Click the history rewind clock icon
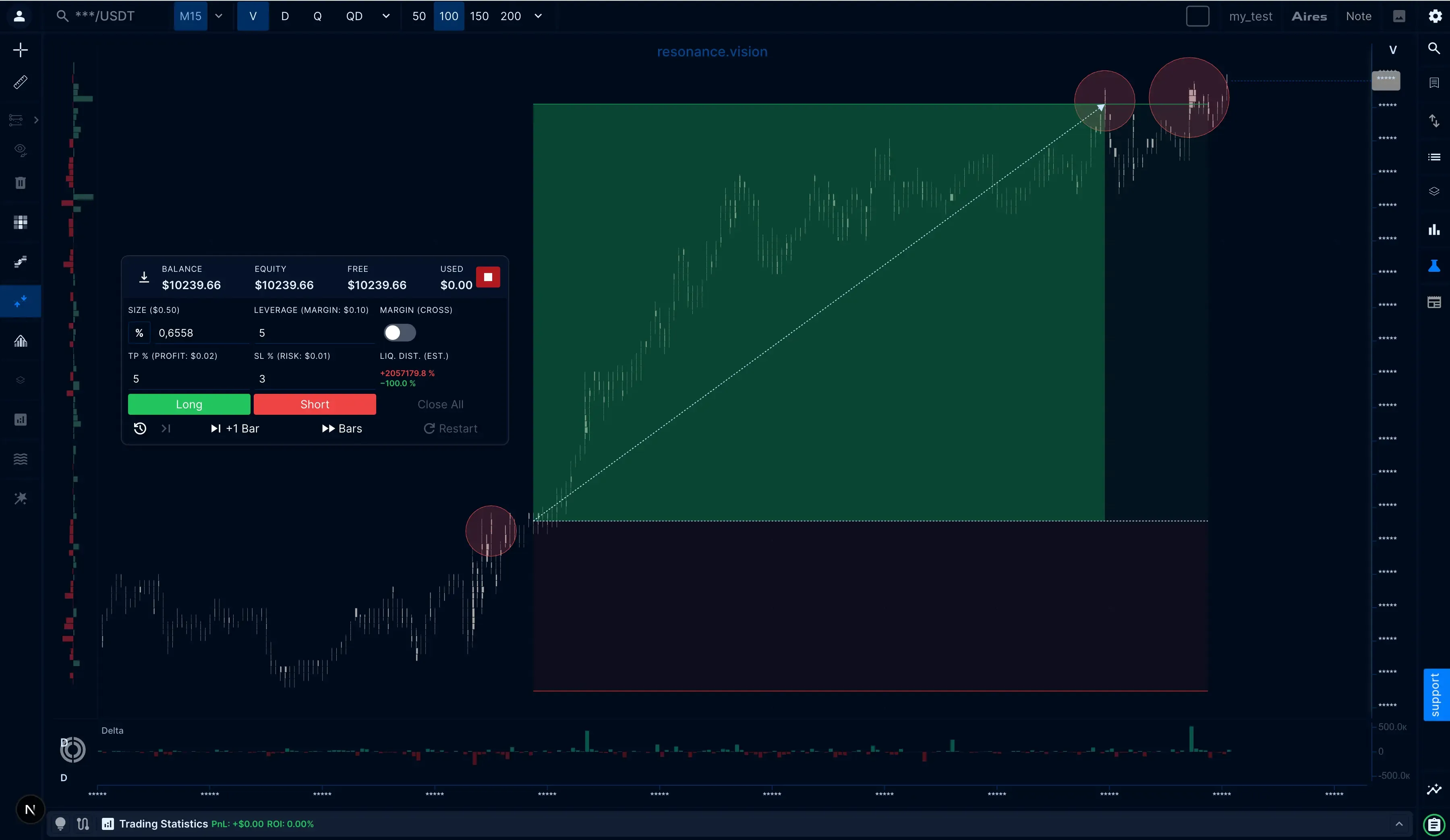Image resolution: width=1450 pixels, height=840 pixels. coord(140,428)
